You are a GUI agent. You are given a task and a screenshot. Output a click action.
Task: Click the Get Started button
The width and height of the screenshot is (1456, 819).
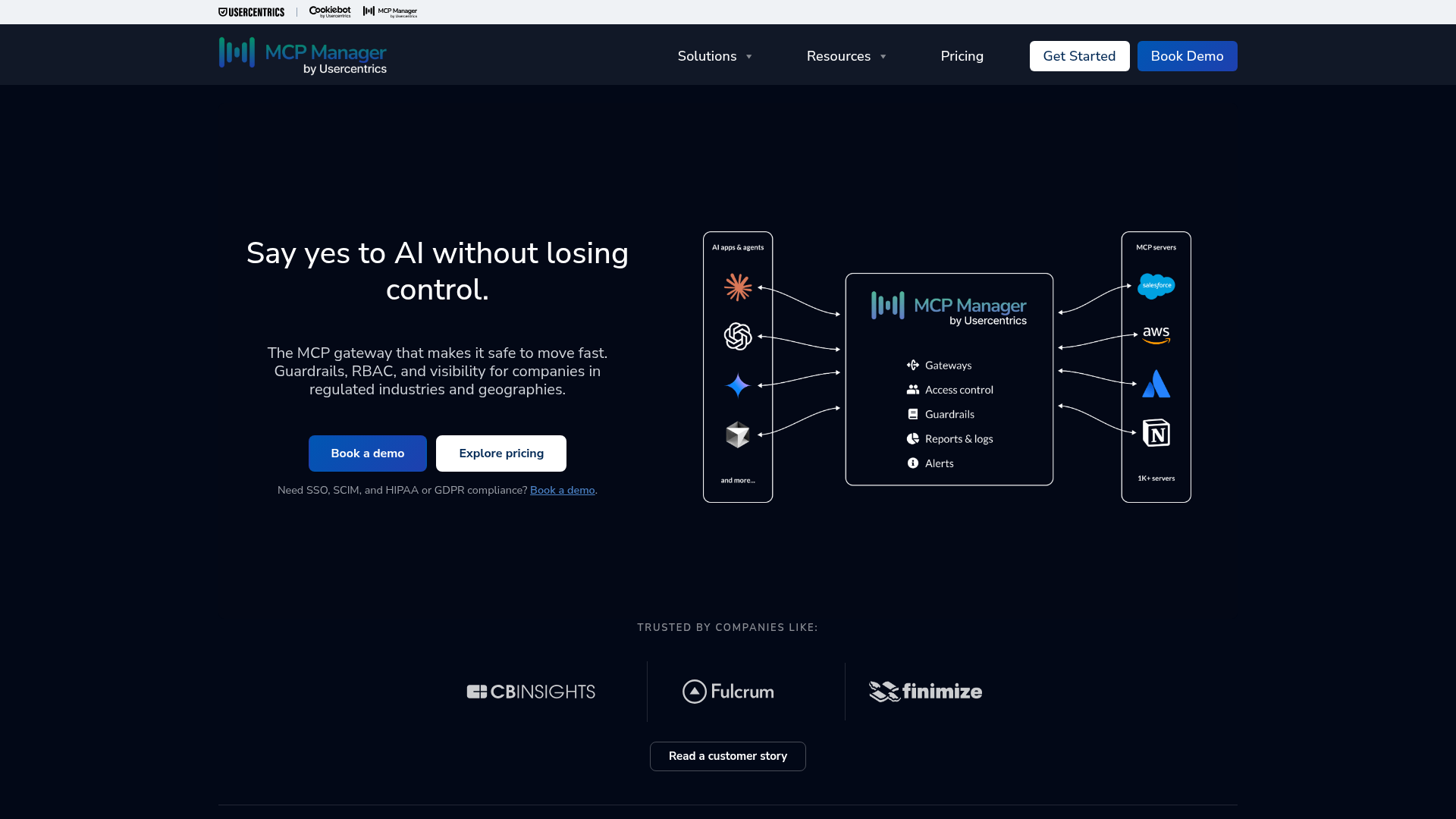pos(1080,56)
